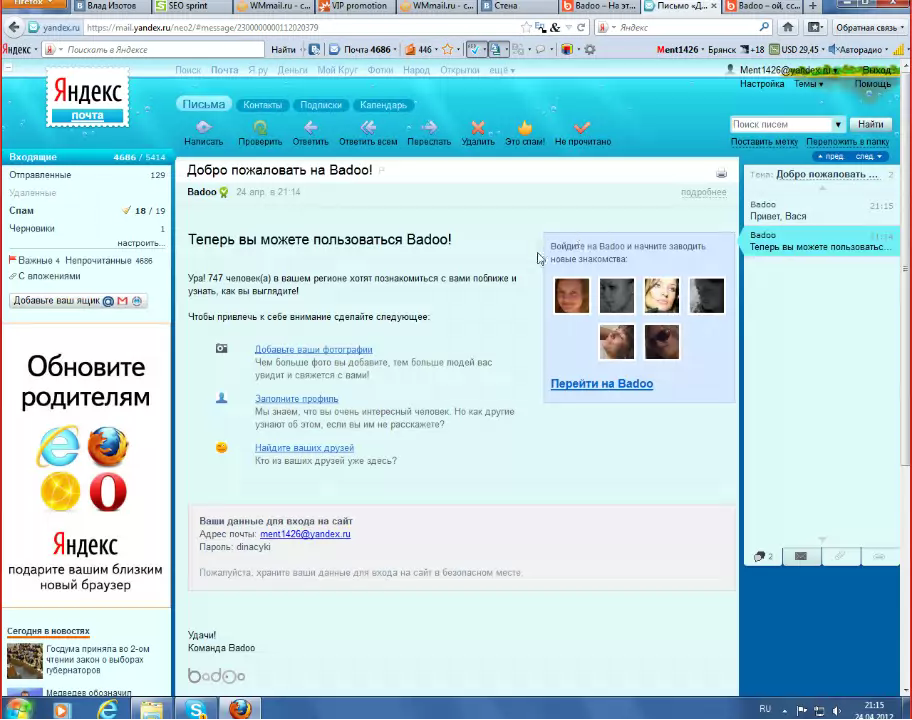The image size is (912, 720).
Task: Click the Написать compose icon
Action: (204, 127)
